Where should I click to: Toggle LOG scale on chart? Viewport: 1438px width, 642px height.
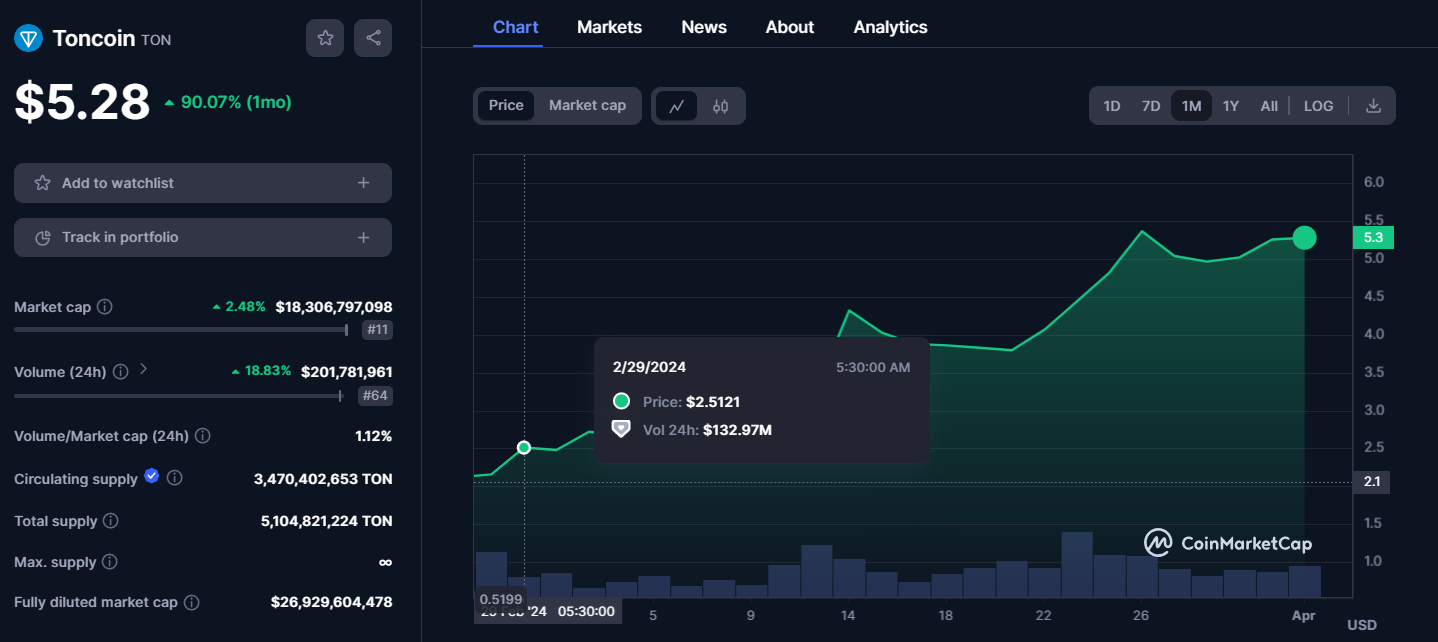point(1318,106)
